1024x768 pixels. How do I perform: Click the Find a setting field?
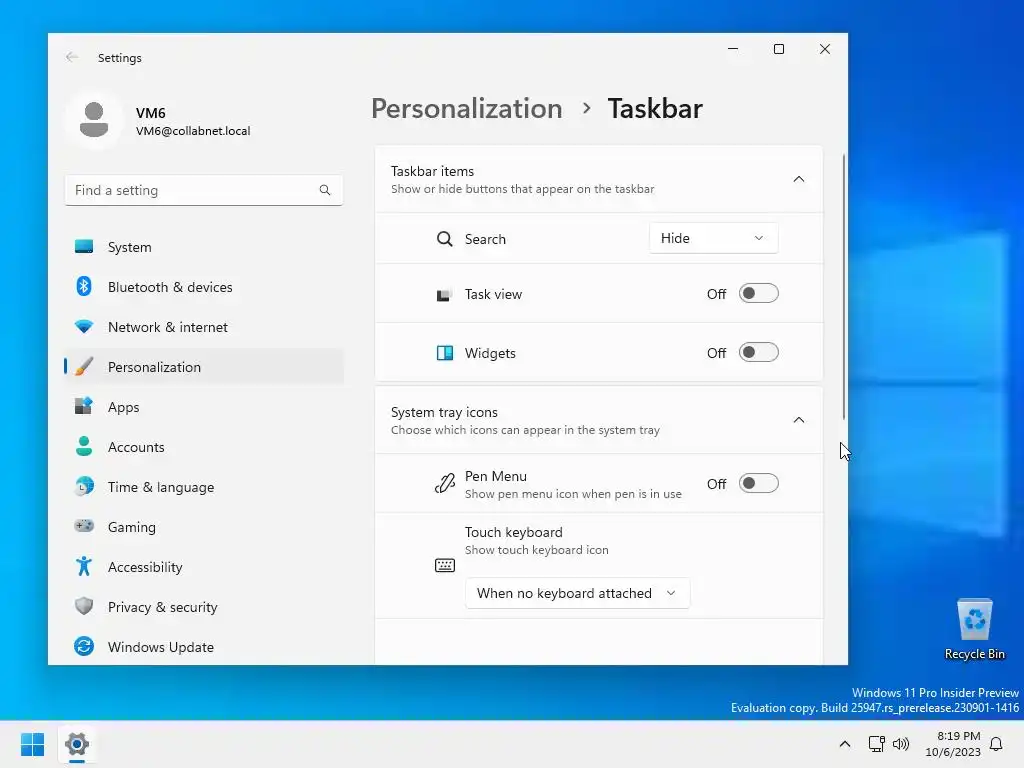(204, 190)
